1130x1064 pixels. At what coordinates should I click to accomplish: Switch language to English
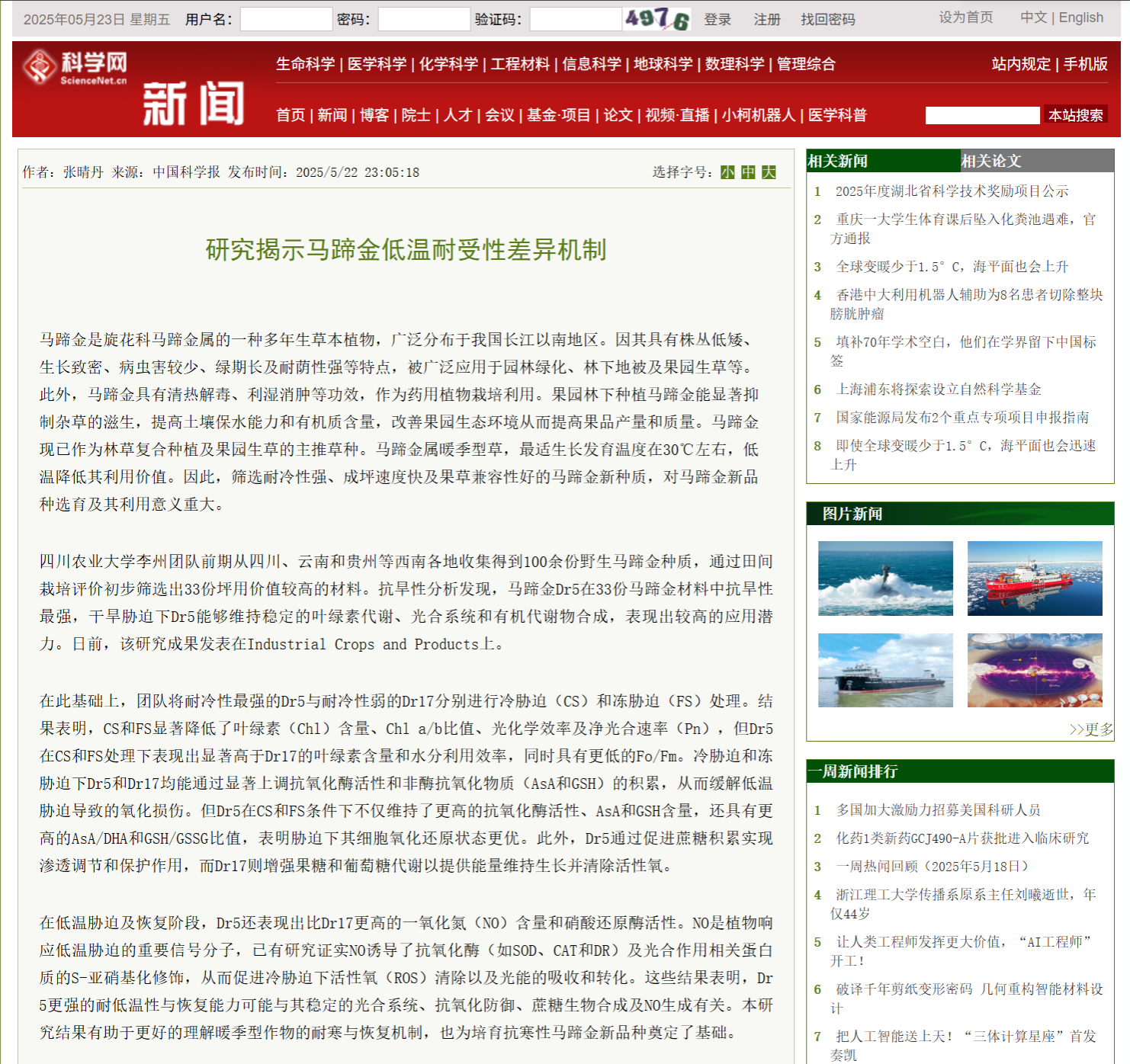pos(1080,18)
